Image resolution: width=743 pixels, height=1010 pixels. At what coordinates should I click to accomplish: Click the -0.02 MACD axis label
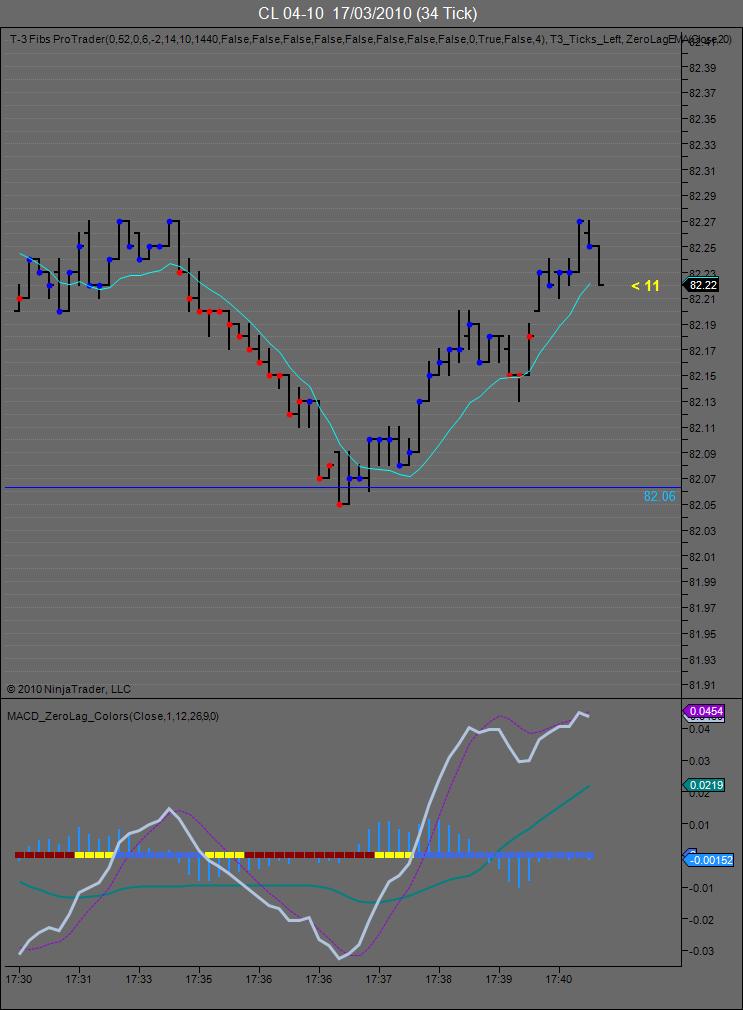click(699, 920)
